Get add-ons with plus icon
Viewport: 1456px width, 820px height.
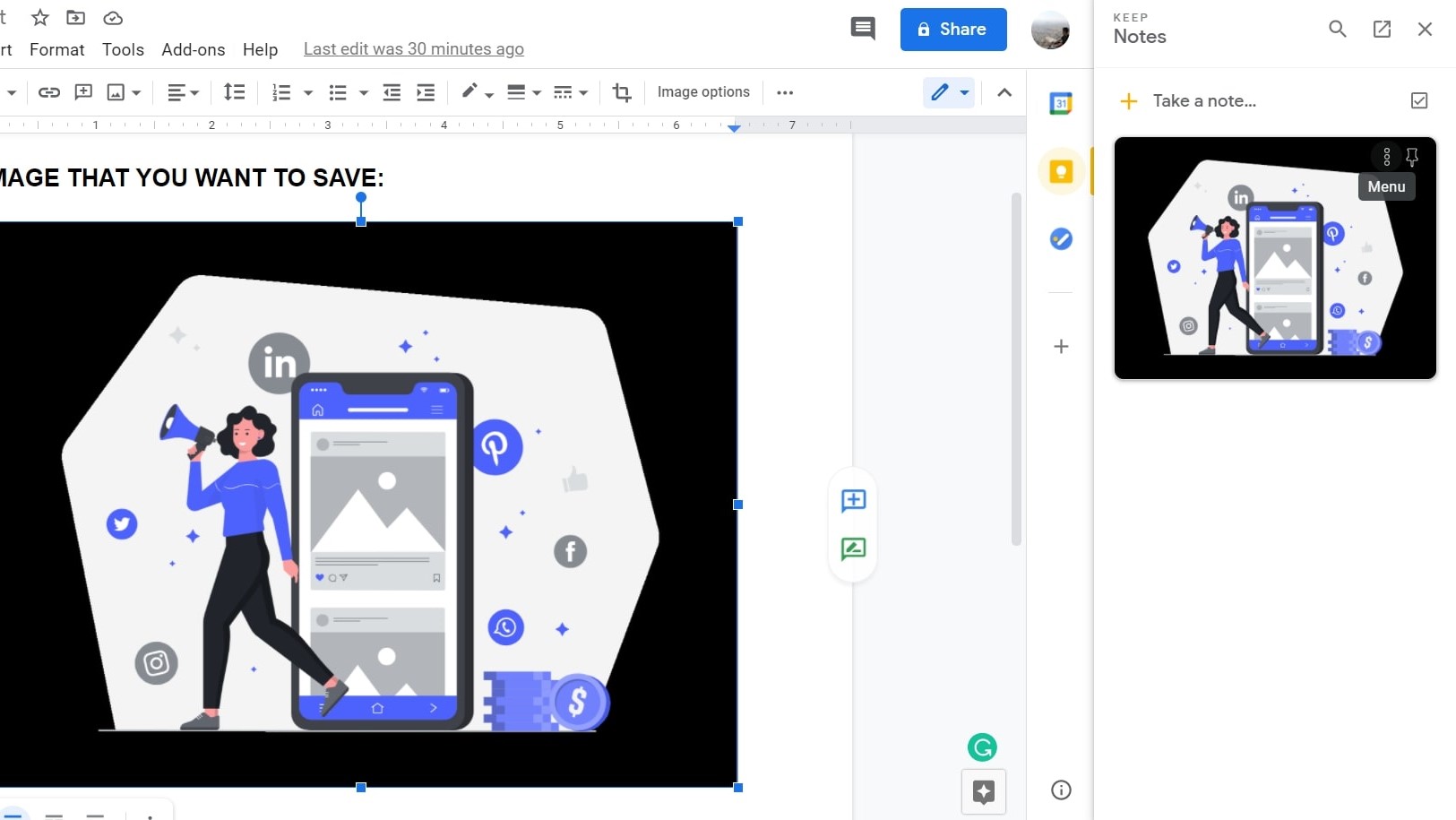click(1061, 347)
